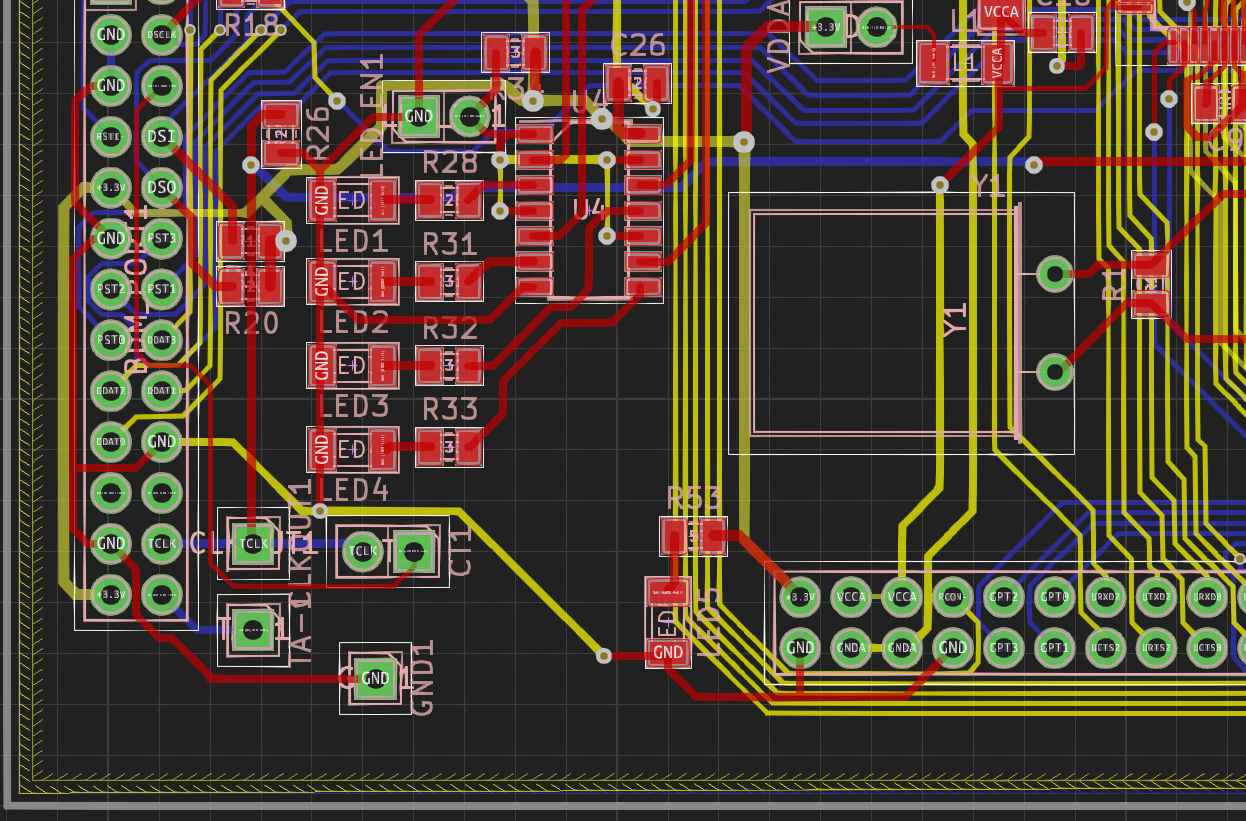
Task: Click the DDAT0 header pad
Action: [x=110, y=441]
